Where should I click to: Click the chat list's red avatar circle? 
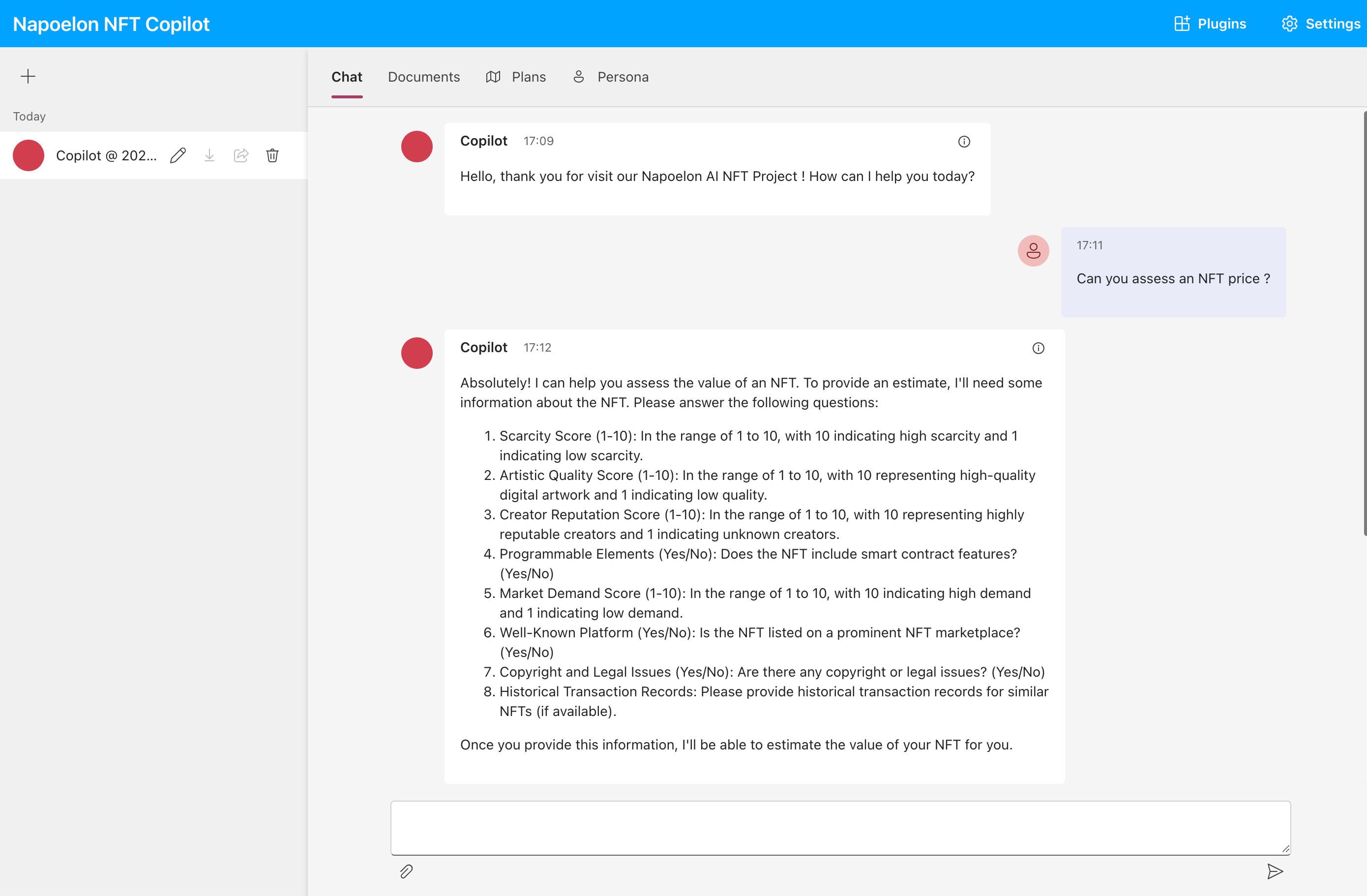[x=29, y=156]
